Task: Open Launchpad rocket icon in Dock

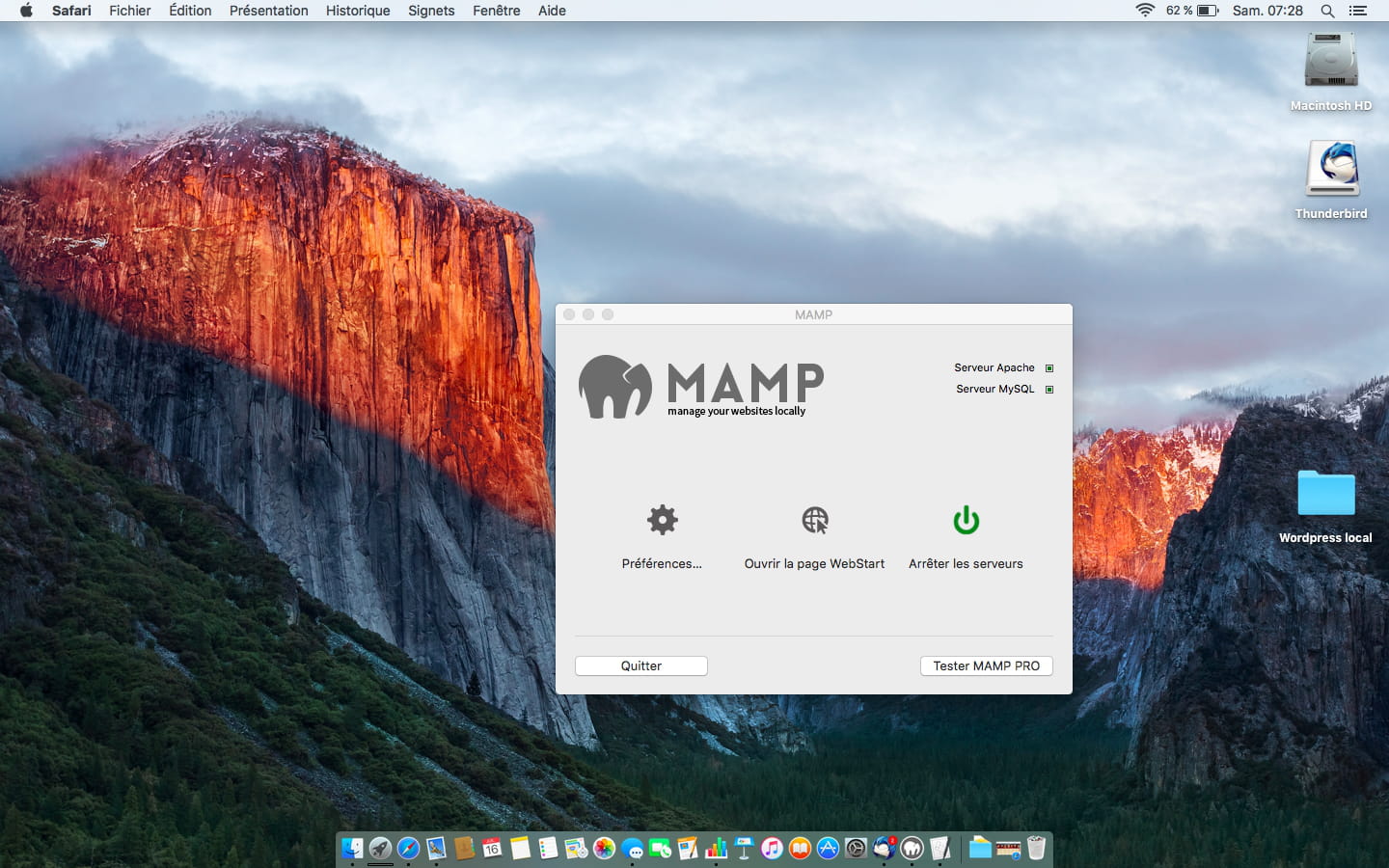Action: 380,848
